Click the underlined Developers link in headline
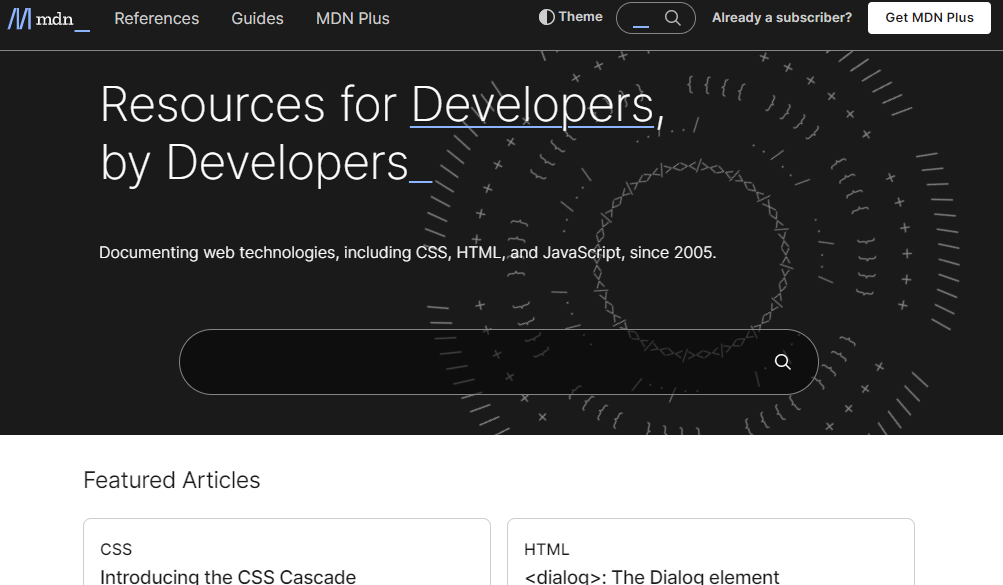This screenshot has height=585, width=1003. (532, 105)
